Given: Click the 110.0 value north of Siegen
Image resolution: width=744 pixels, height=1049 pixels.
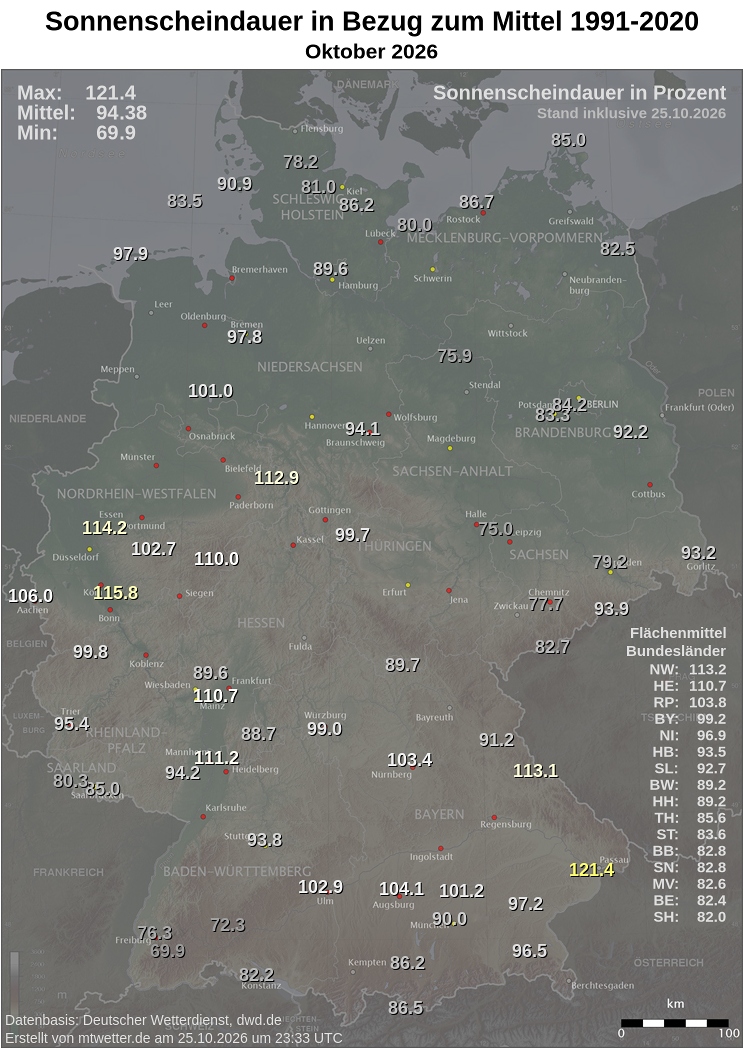Looking at the screenshot, I should click(x=216, y=559).
